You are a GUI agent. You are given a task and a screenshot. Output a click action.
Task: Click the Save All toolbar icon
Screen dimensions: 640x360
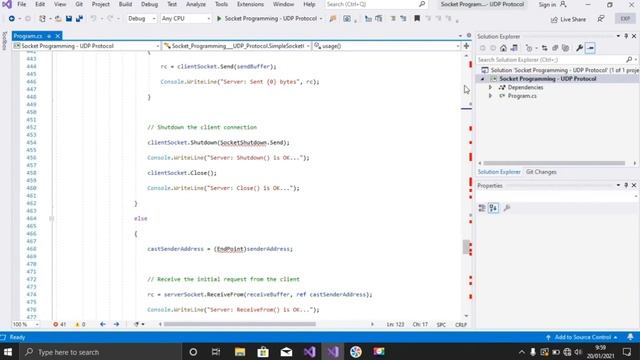[x=80, y=19]
